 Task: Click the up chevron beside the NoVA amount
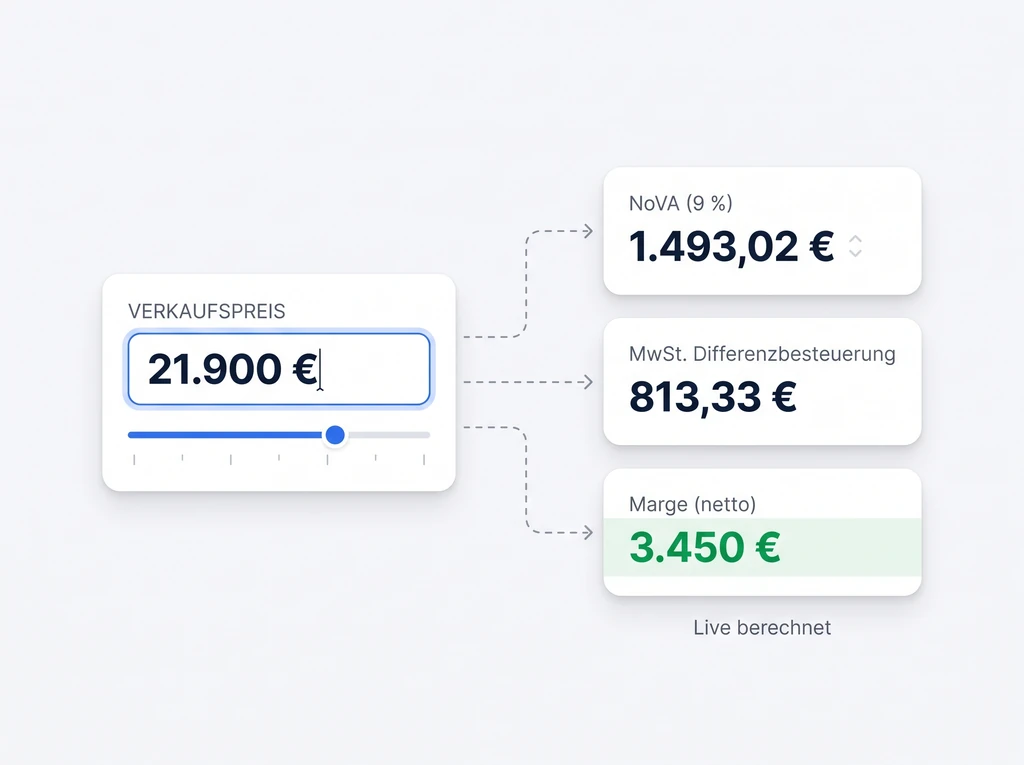click(x=855, y=239)
